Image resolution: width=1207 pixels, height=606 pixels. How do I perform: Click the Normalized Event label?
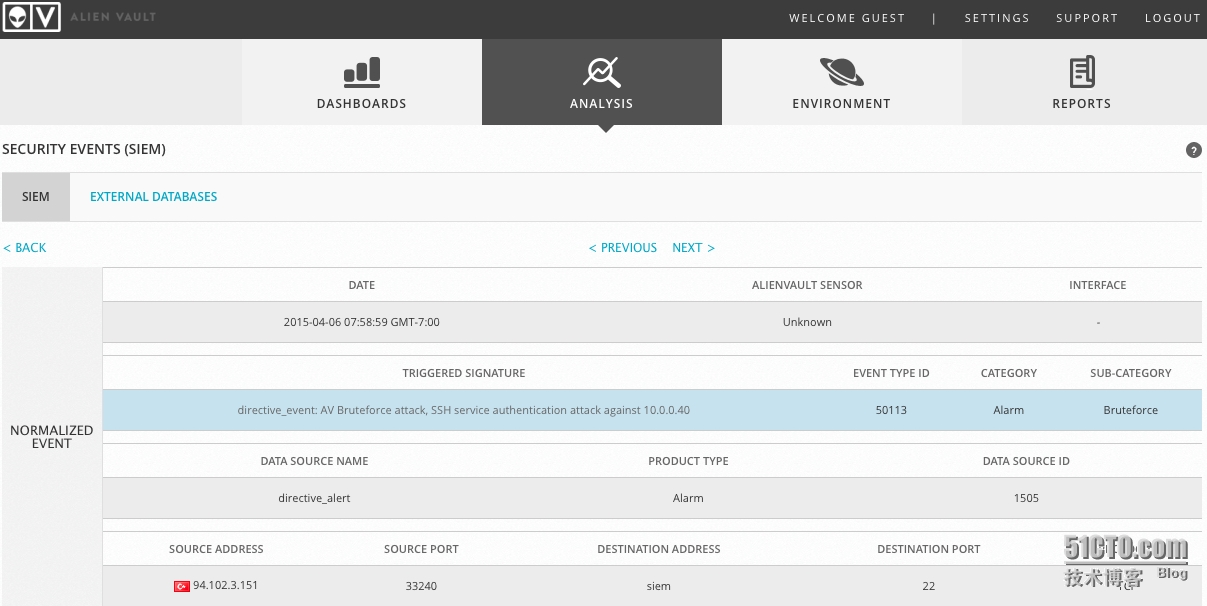(51, 437)
